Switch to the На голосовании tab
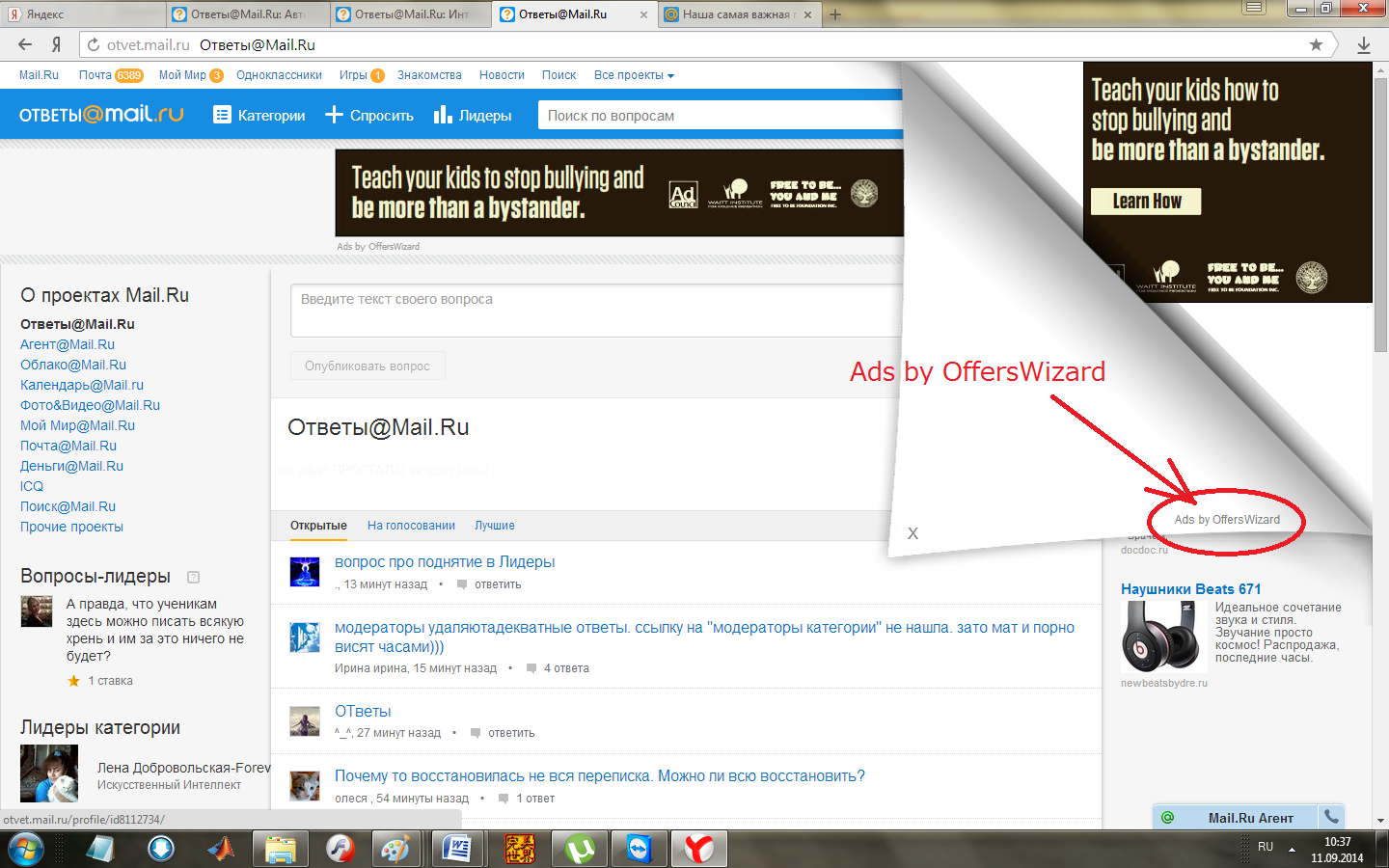The height and width of the screenshot is (868, 1389). tap(411, 526)
